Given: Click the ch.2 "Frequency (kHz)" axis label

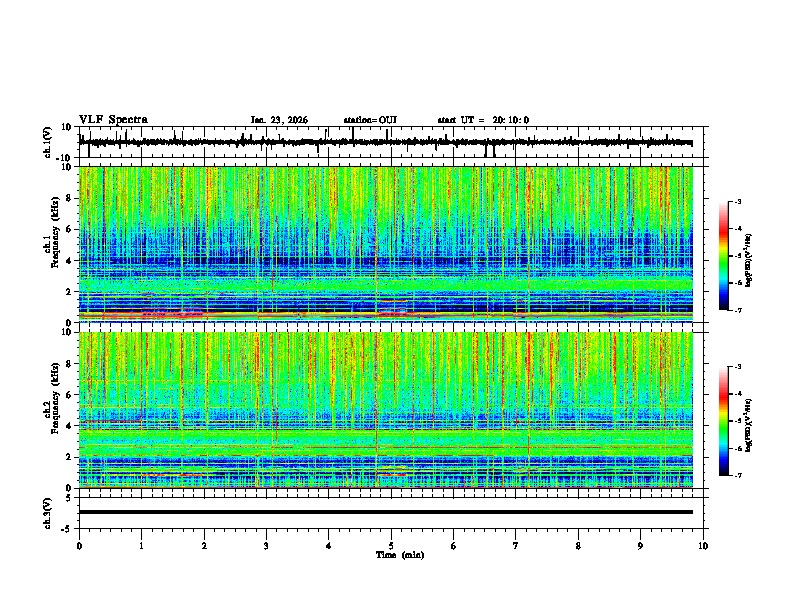Looking at the screenshot, I should [55, 398].
